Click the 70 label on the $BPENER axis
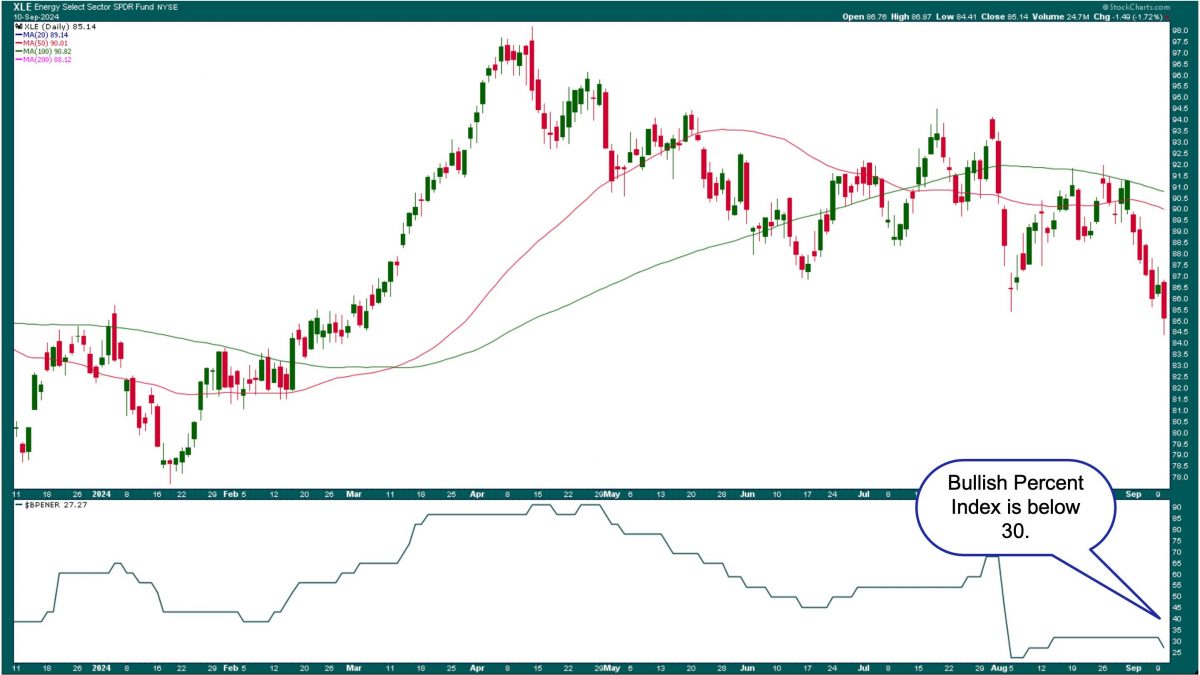Viewport: 1200px width, 675px height. [x=1175, y=552]
